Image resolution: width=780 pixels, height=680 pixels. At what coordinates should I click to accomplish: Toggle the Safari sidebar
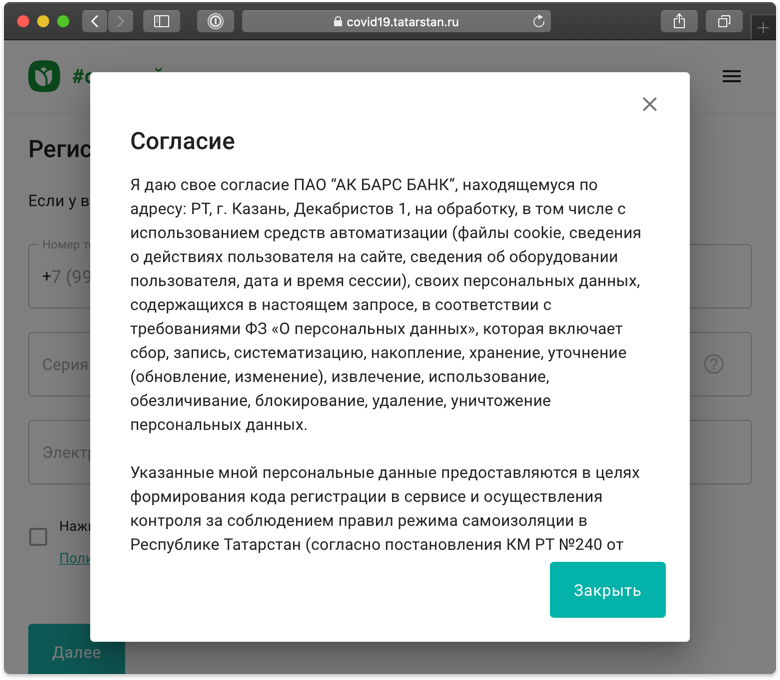tap(161, 21)
